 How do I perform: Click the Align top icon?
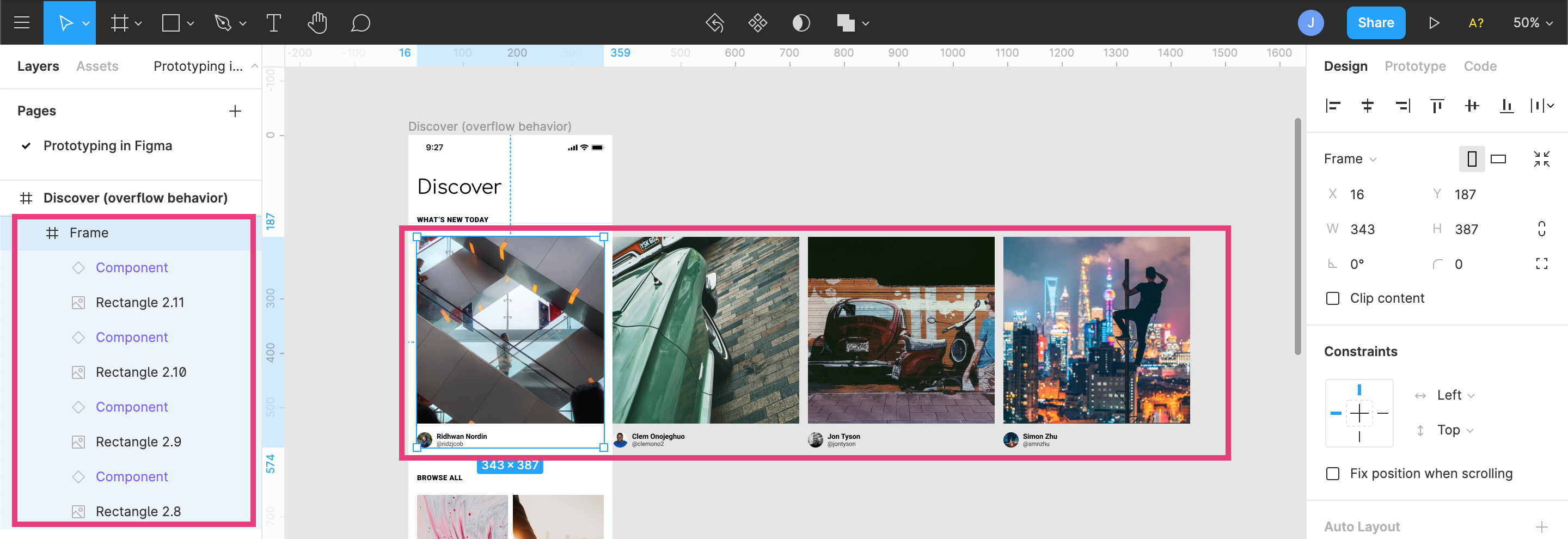[1437, 106]
